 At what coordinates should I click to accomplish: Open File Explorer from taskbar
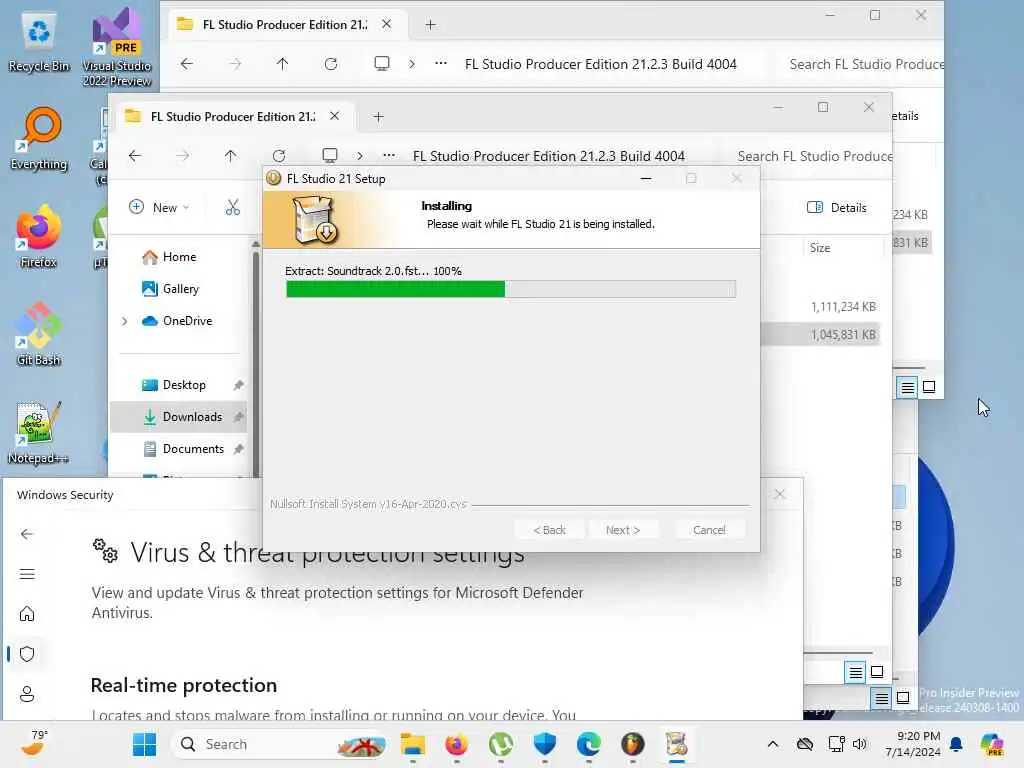click(x=413, y=744)
